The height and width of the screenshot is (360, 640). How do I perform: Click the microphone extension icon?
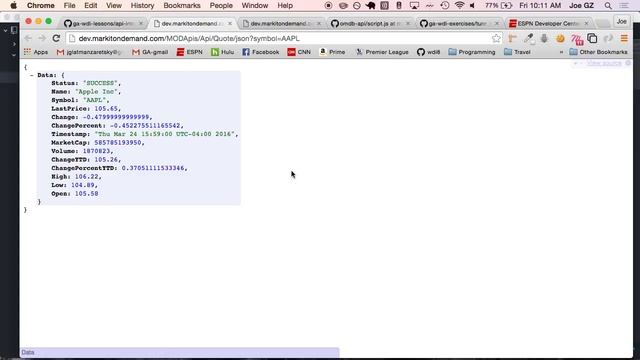[544, 38]
